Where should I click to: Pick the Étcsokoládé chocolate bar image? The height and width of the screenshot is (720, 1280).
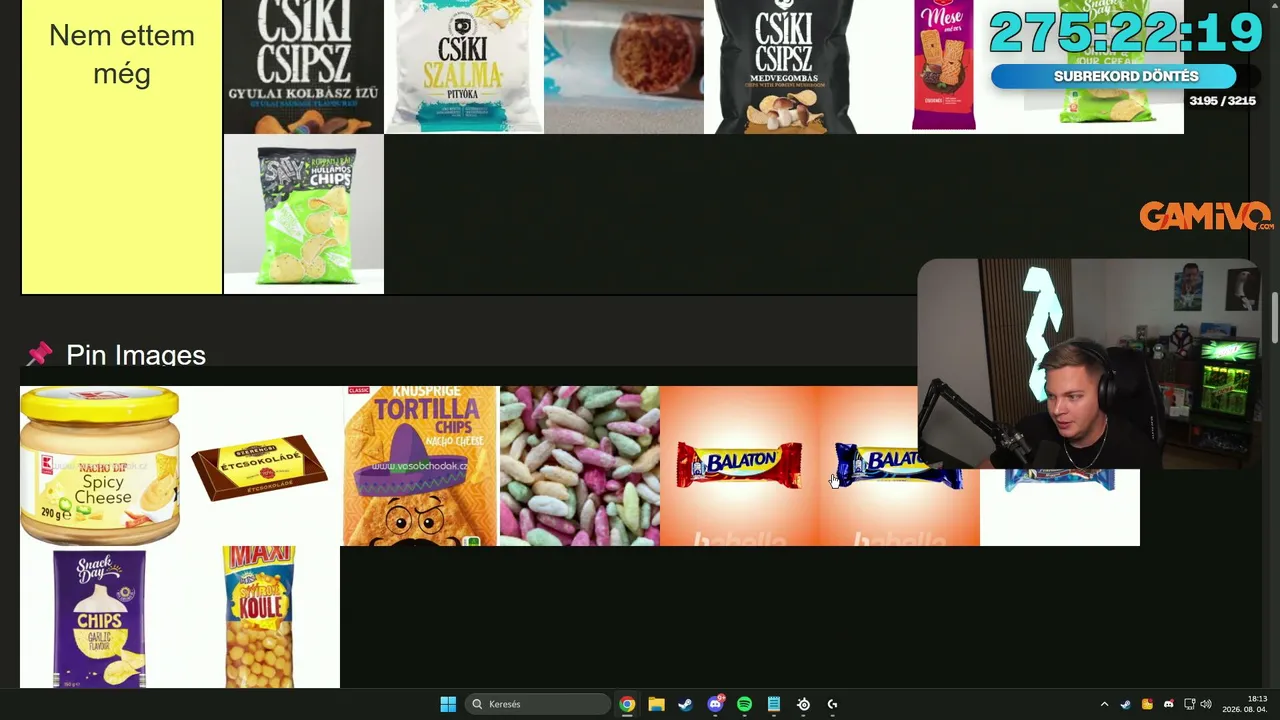[260, 466]
